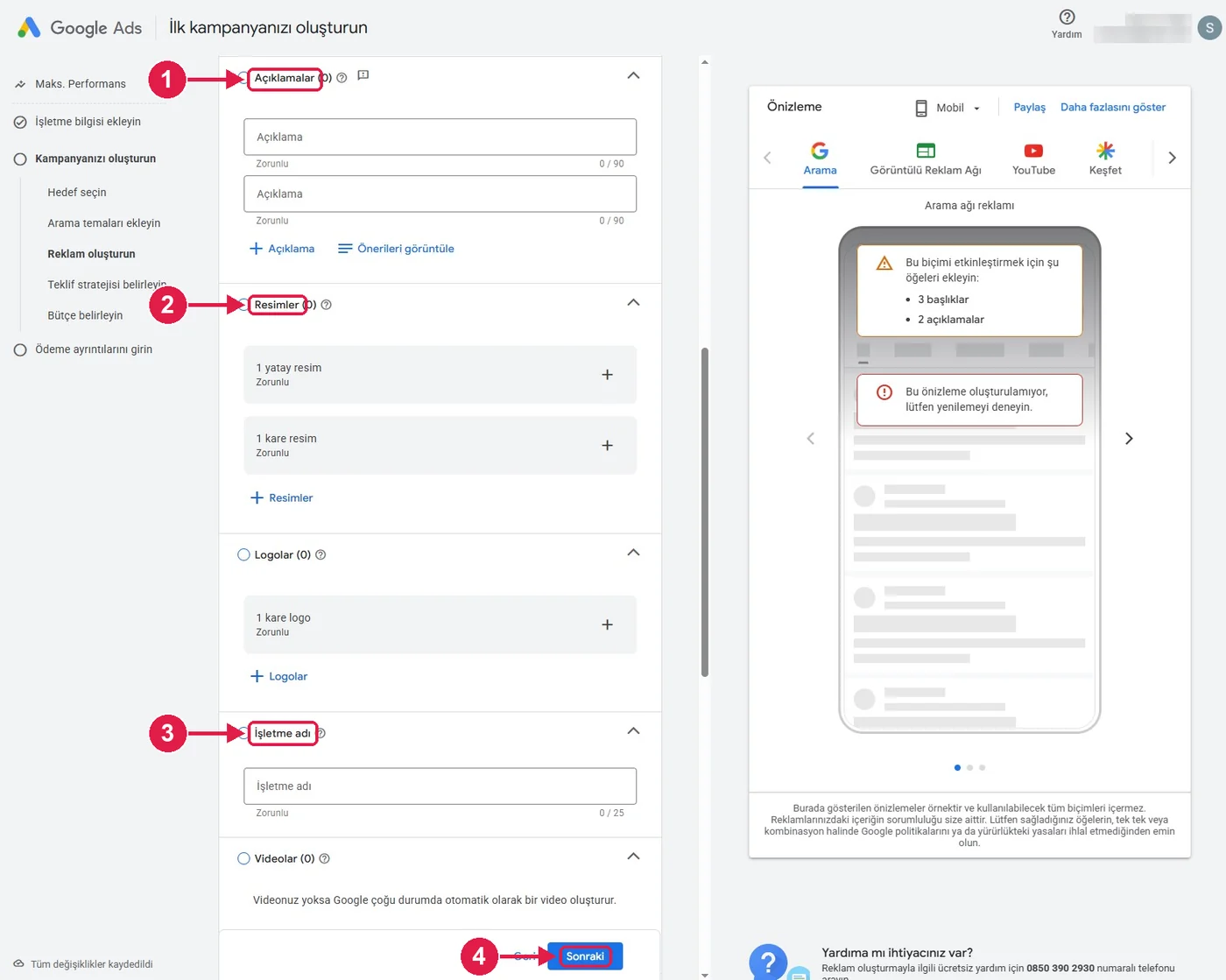1226x980 pixels.
Task: Show previous preview with left arrow beside phone
Action: click(x=810, y=439)
